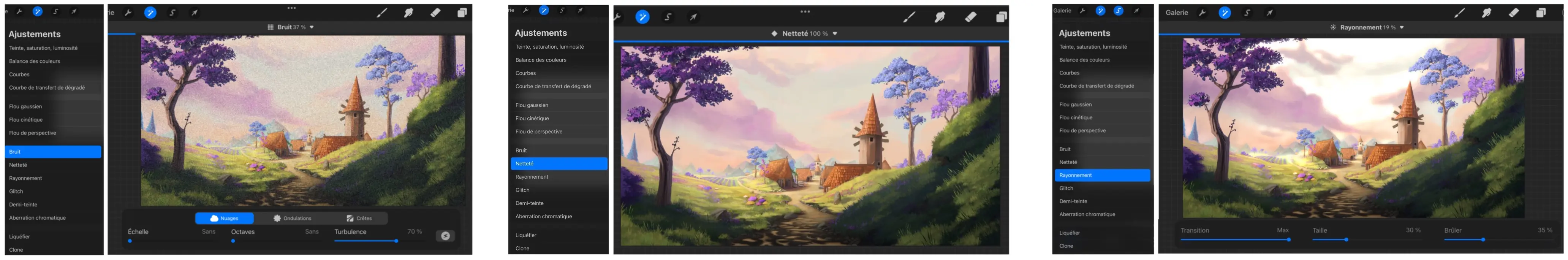1568x260 pixels.
Task: Select the Brush tool above the Bruit canvas
Action: point(382,13)
